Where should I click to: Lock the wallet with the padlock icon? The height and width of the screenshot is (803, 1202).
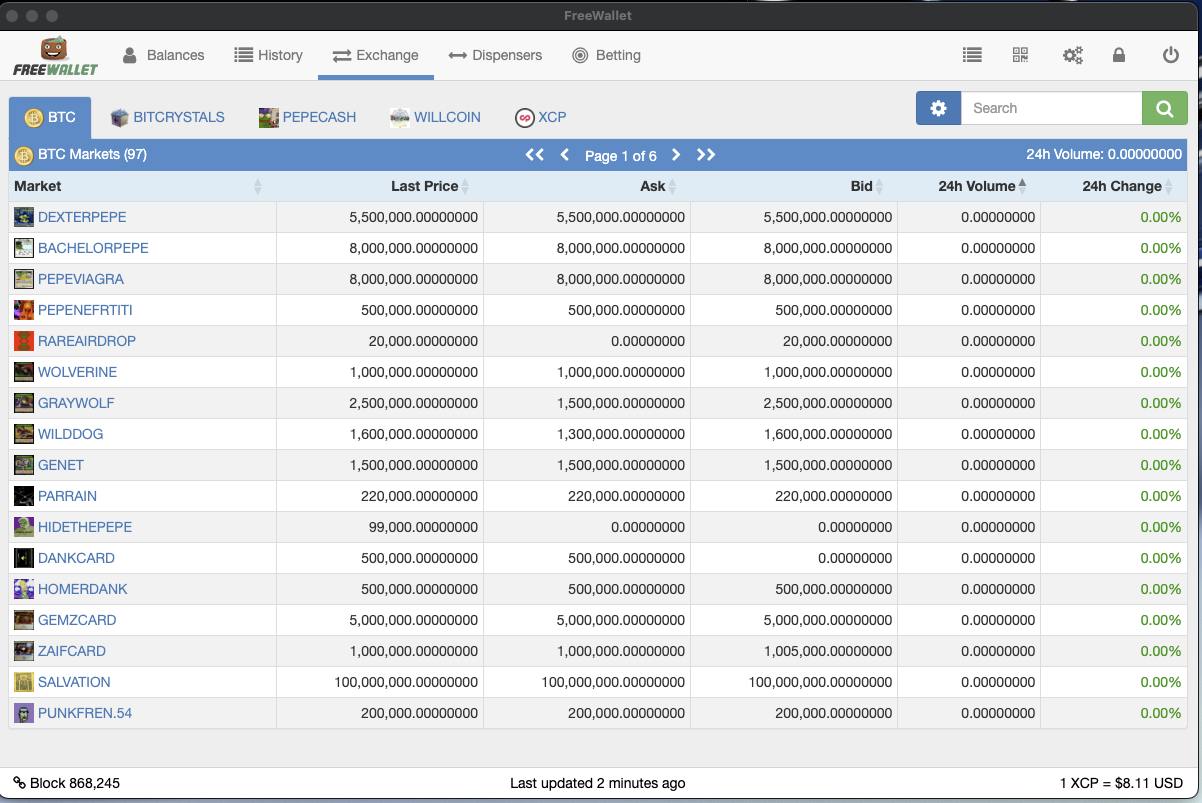(1119, 55)
